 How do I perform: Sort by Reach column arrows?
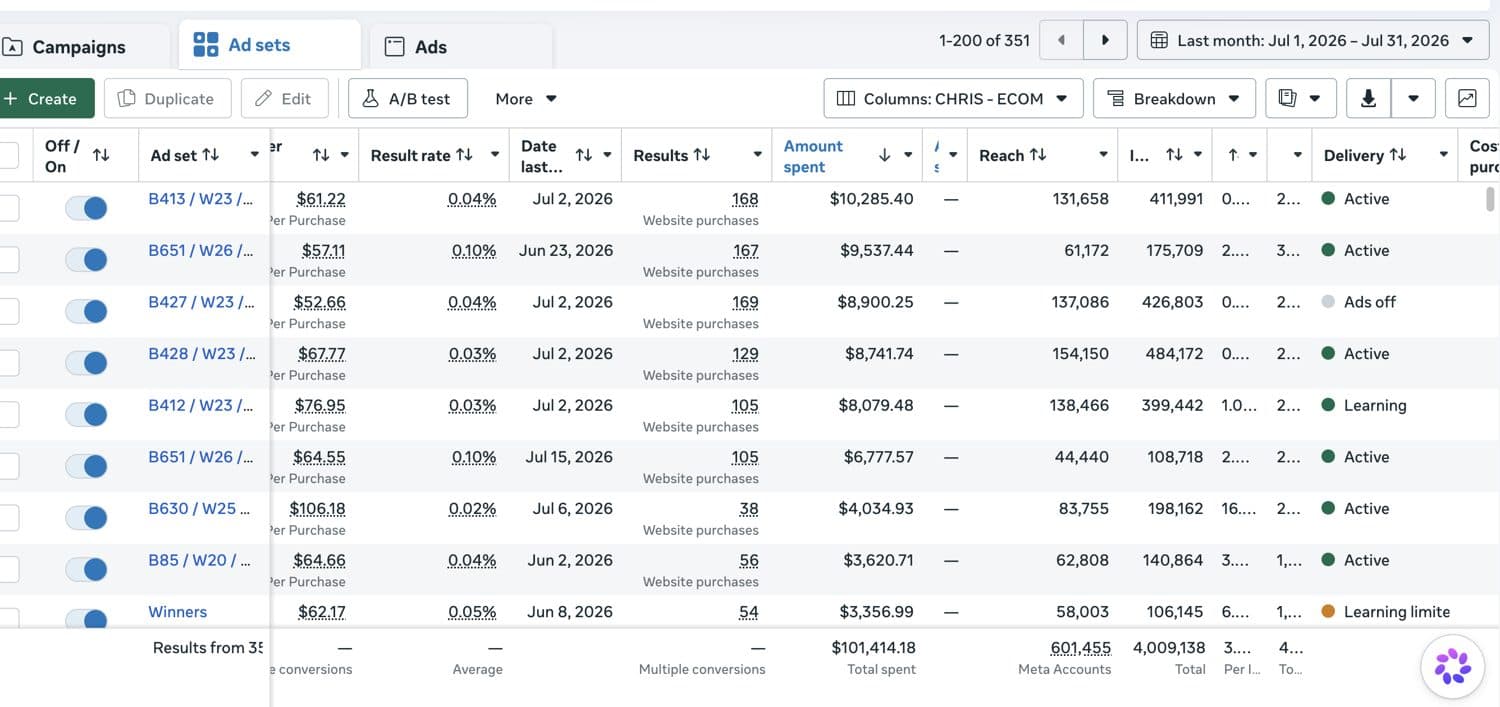tap(1038, 155)
